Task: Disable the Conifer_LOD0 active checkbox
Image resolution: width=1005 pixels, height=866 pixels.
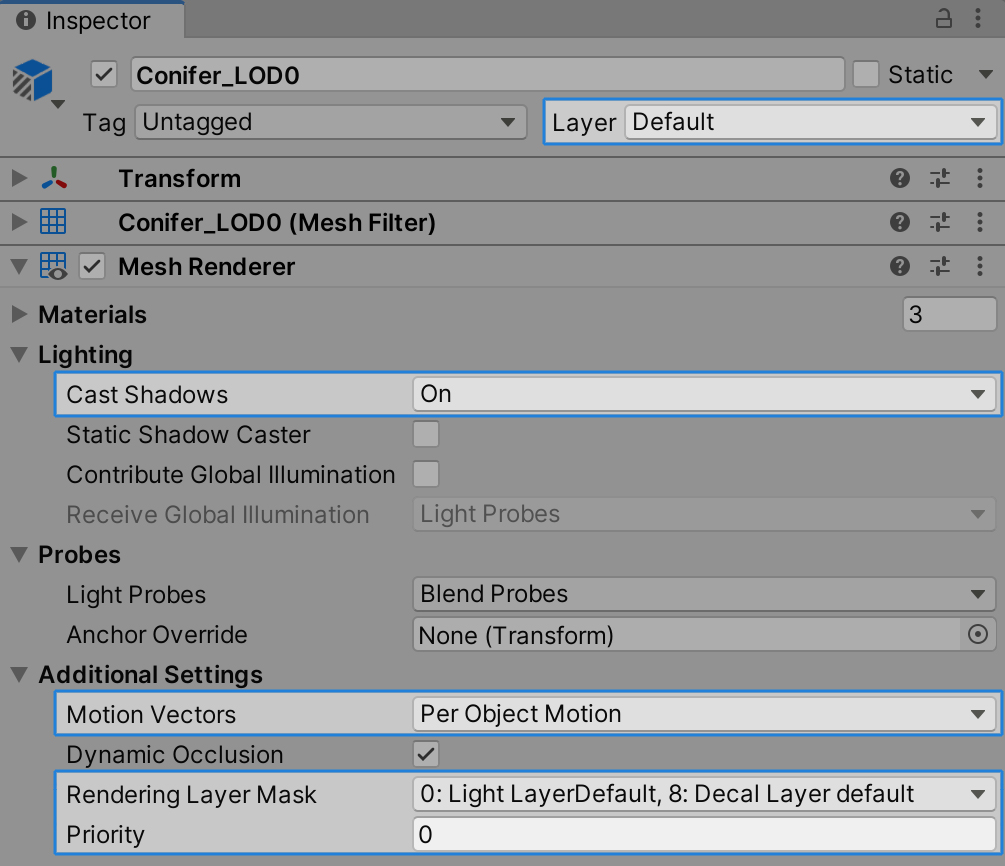Action: (103, 75)
